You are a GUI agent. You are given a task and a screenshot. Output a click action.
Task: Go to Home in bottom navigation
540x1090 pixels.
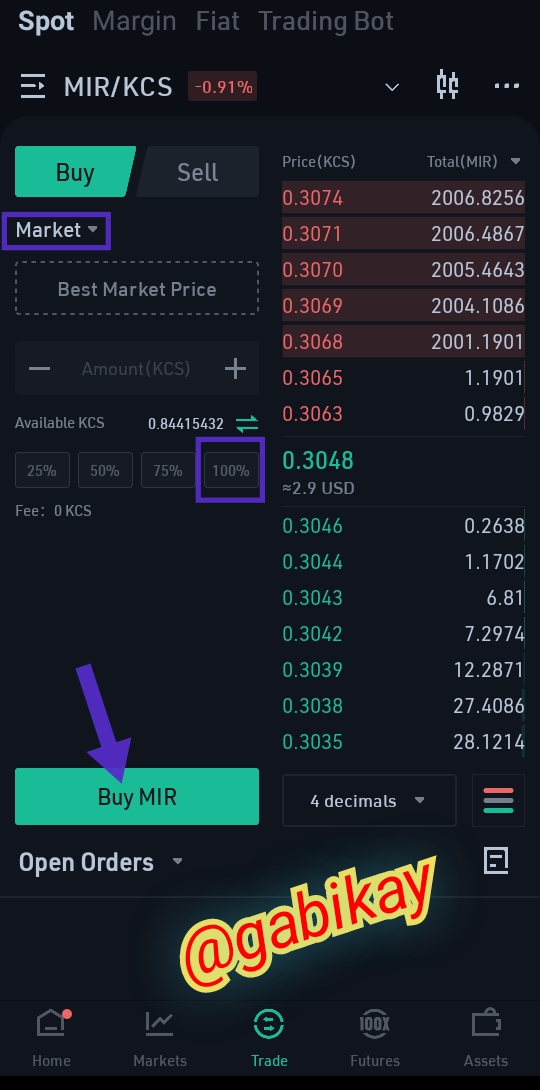pos(51,1040)
